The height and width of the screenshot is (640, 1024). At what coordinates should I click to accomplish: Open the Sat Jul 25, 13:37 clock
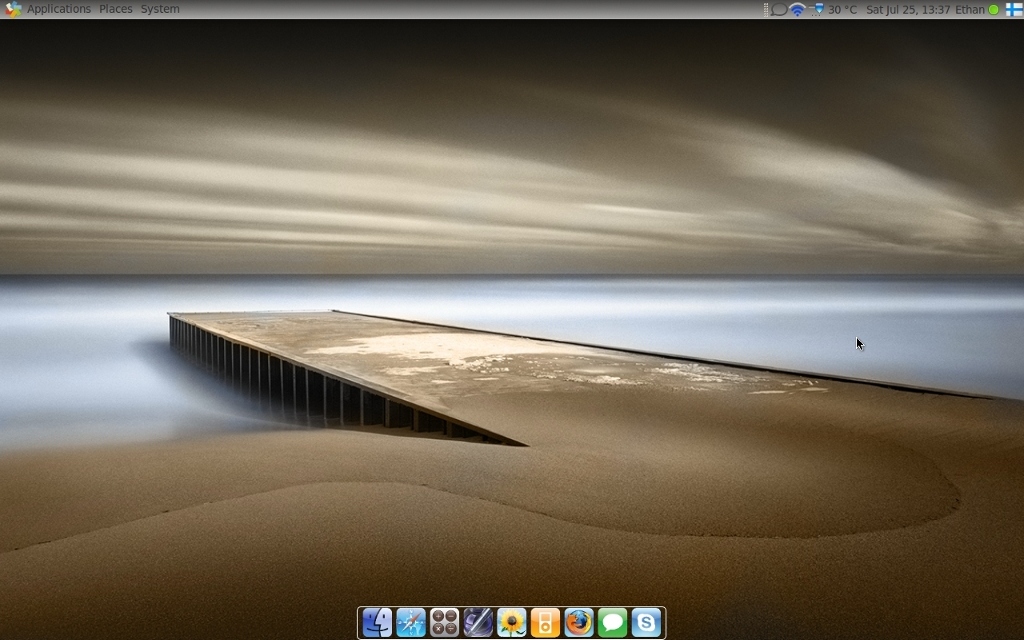coord(908,10)
